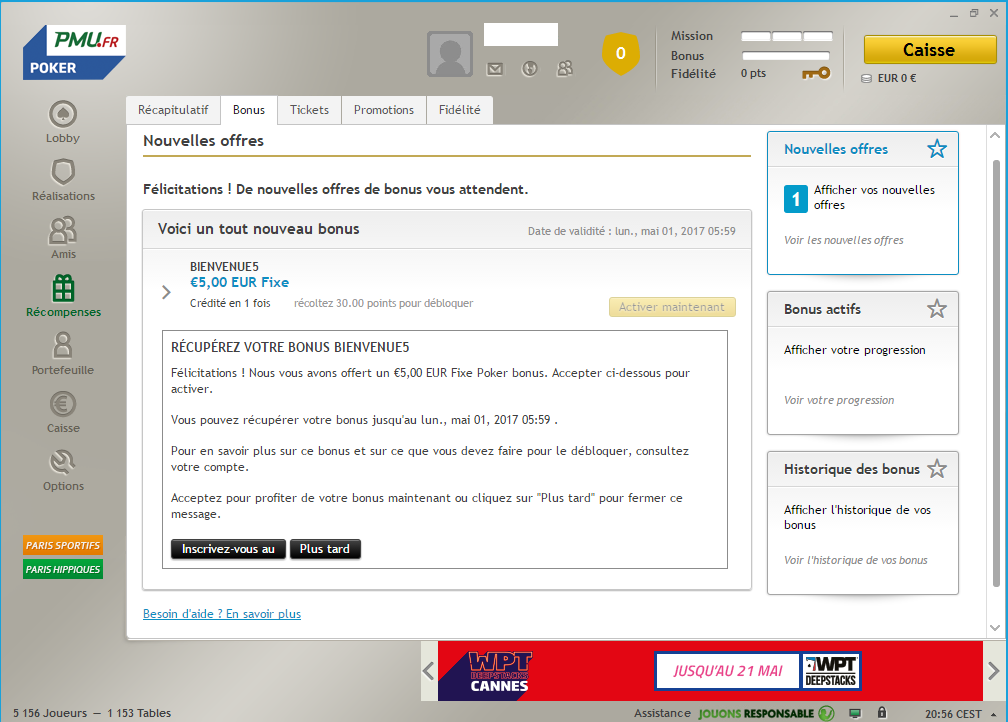
Task: Open Portefeuille in the sidebar
Action: click(x=63, y=348)
